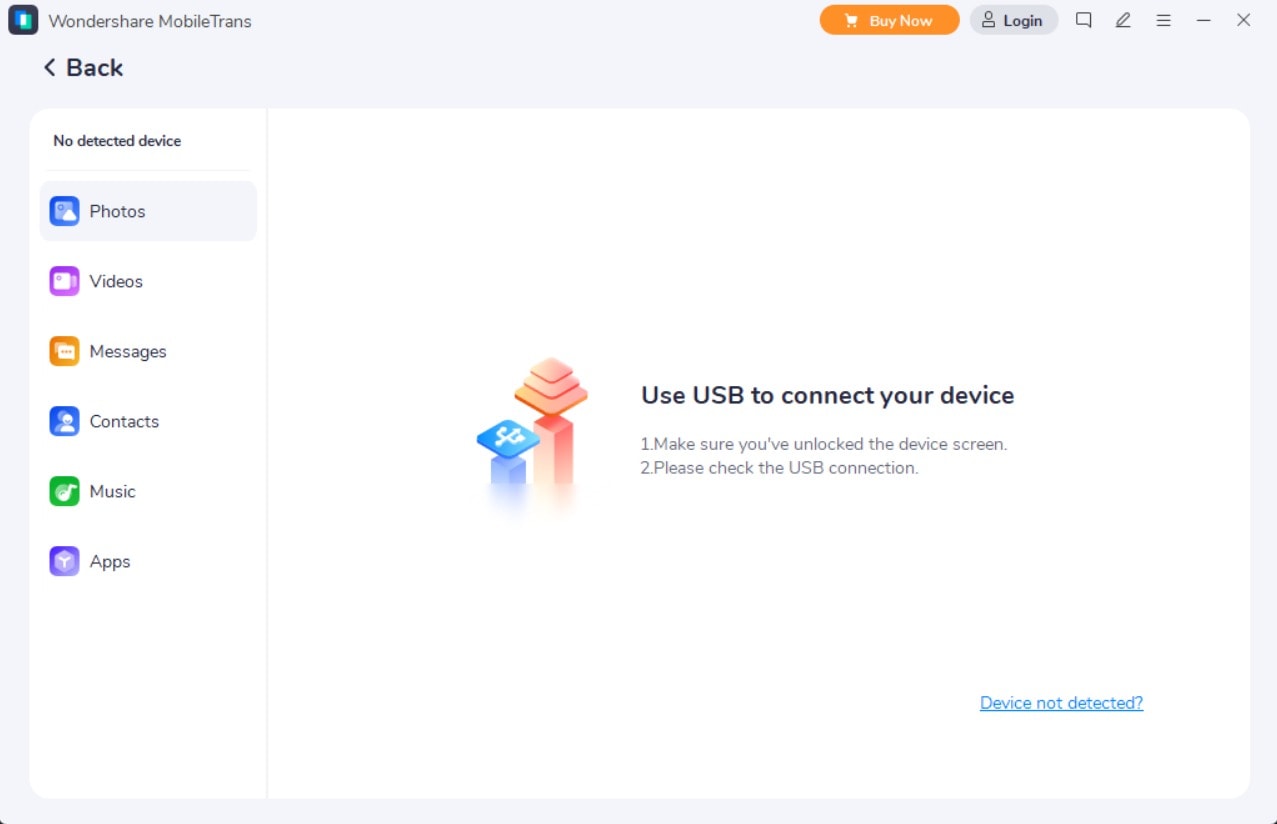
Task: Open the Device not detected? link
Action: coord(1061,703)
